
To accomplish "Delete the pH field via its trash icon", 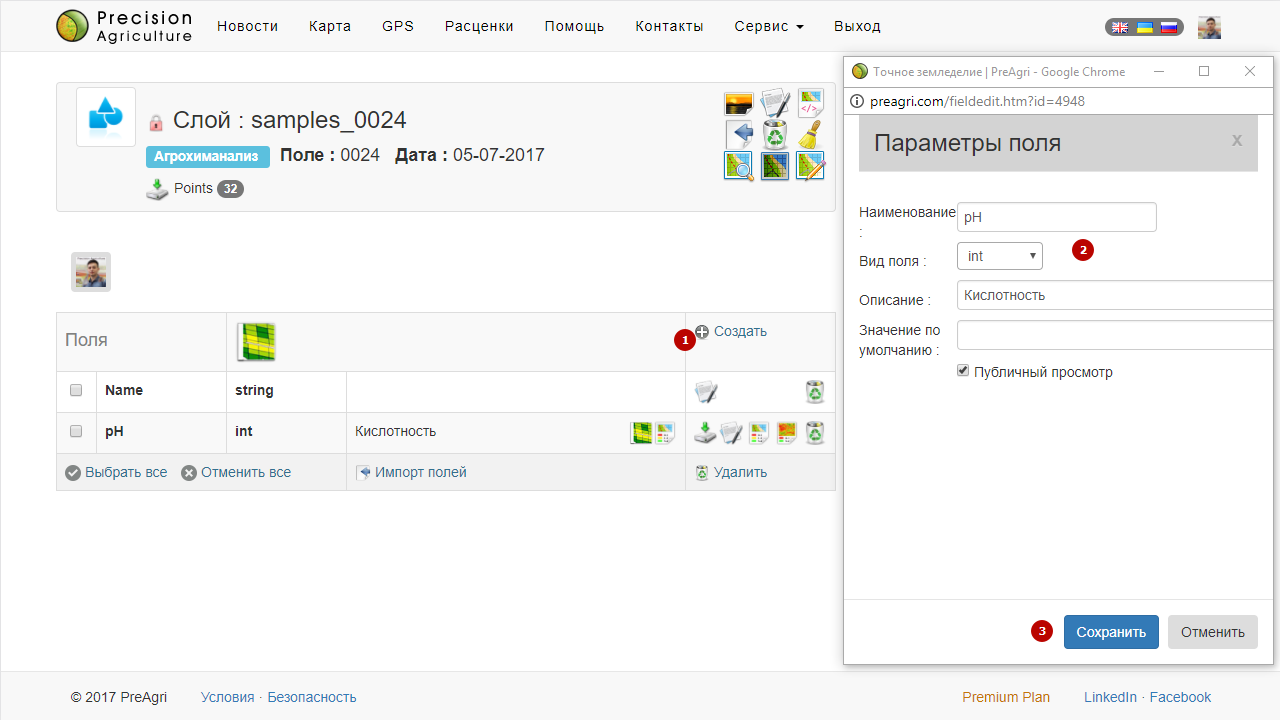I will click(x=816, y=433).
